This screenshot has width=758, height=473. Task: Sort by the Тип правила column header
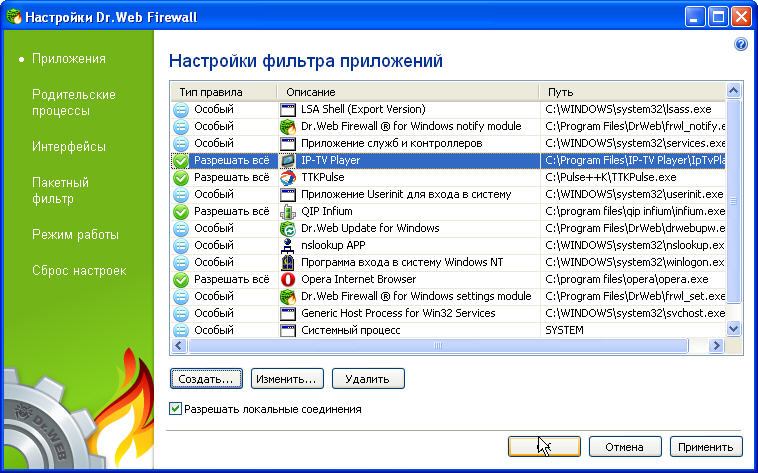pyautogui.click(x=224, y=92)
